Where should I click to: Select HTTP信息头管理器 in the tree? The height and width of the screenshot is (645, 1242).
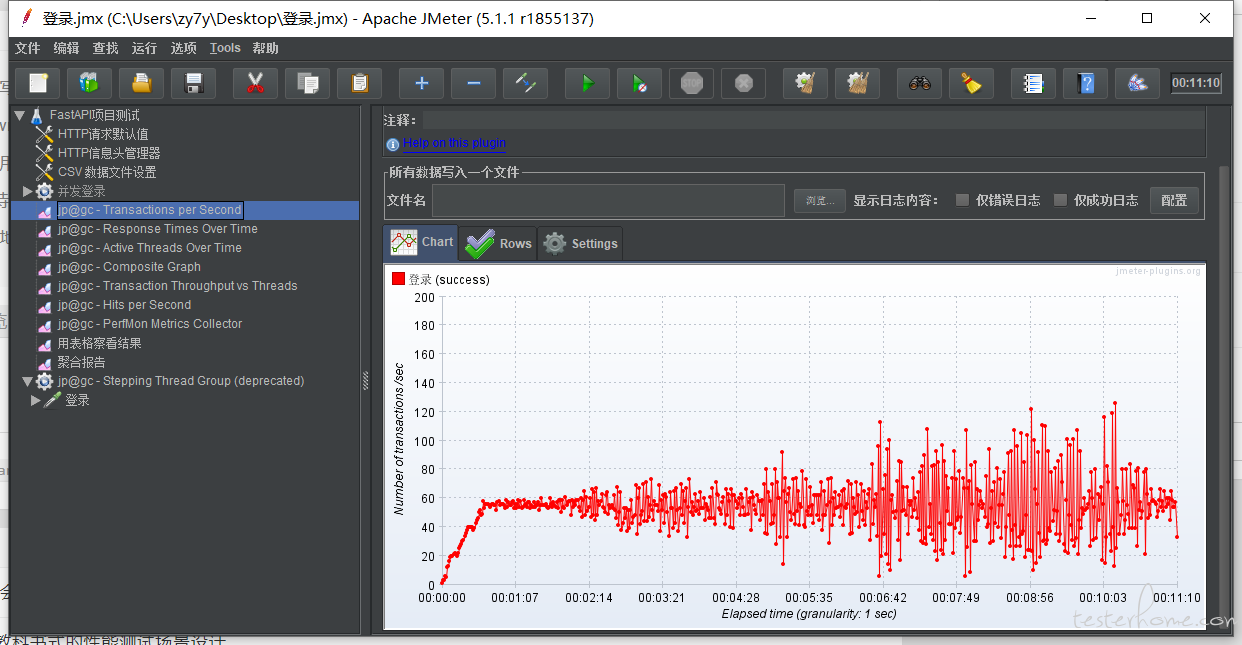[109, 153]
